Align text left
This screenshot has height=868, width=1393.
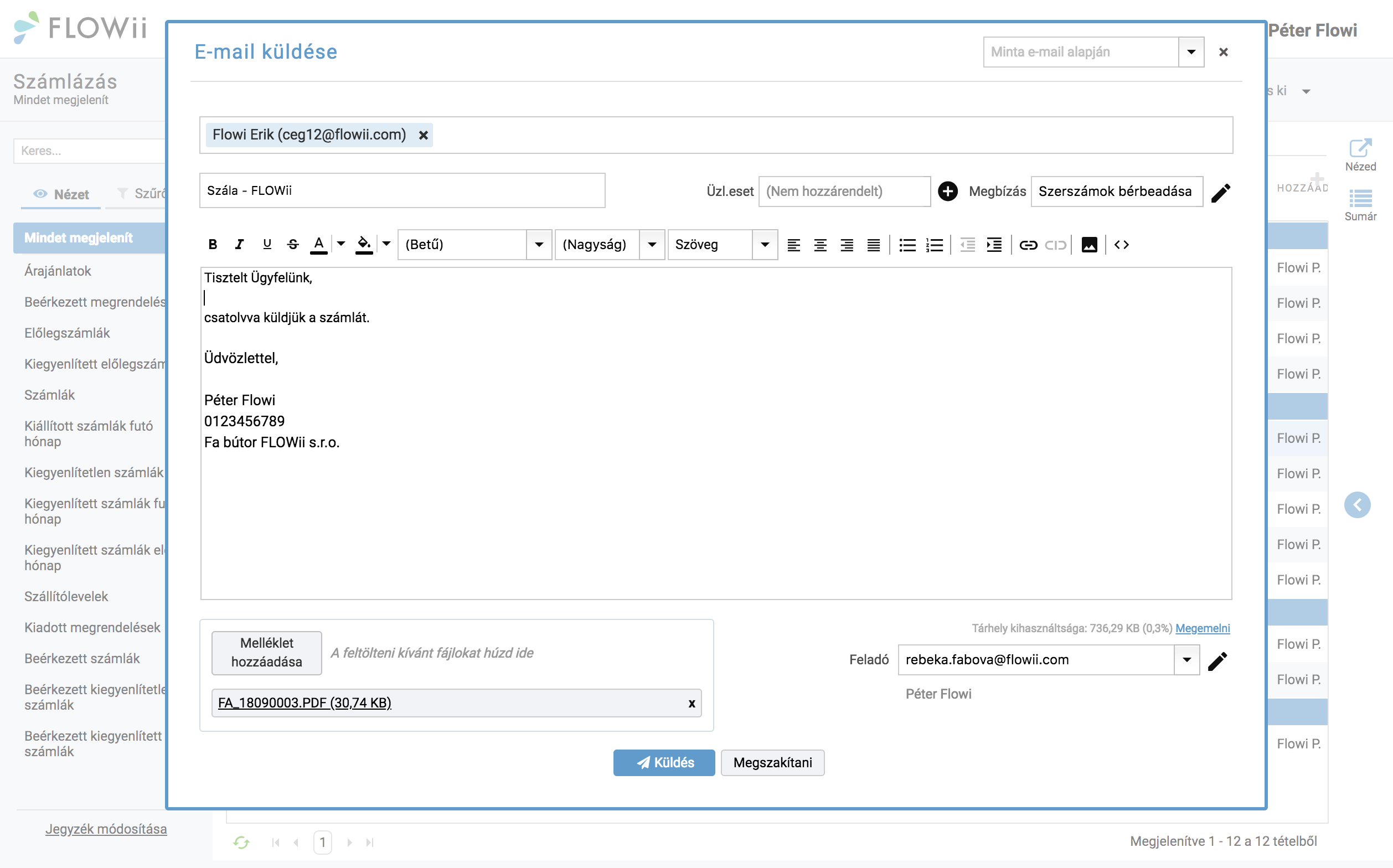click(793, 245)
